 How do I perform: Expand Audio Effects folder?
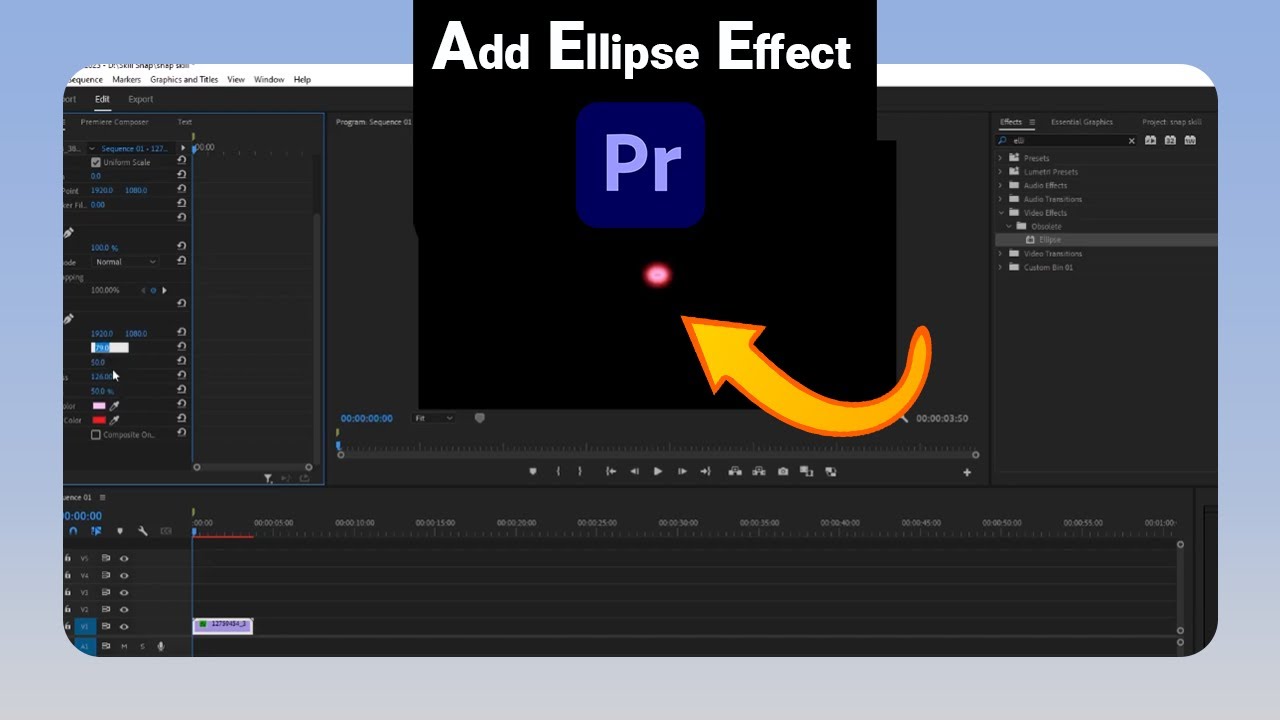click(1000, 185)
